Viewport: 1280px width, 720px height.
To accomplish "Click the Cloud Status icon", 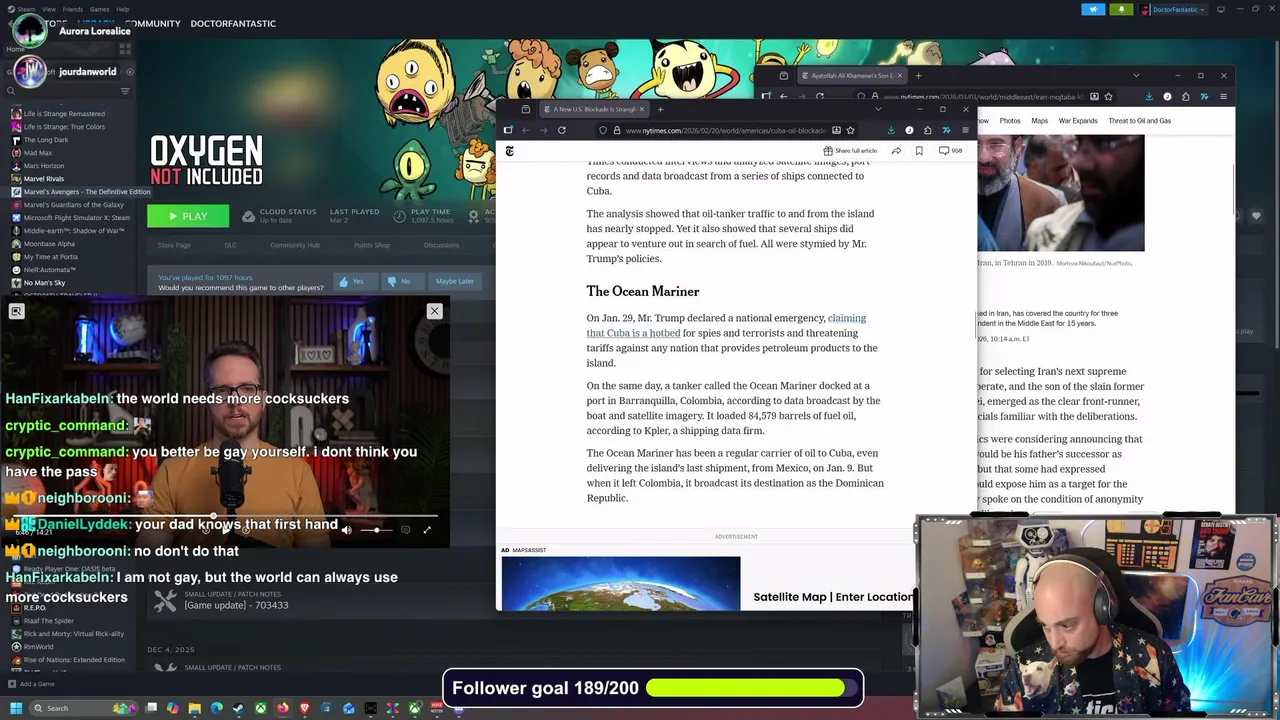I will click(248, 216).
